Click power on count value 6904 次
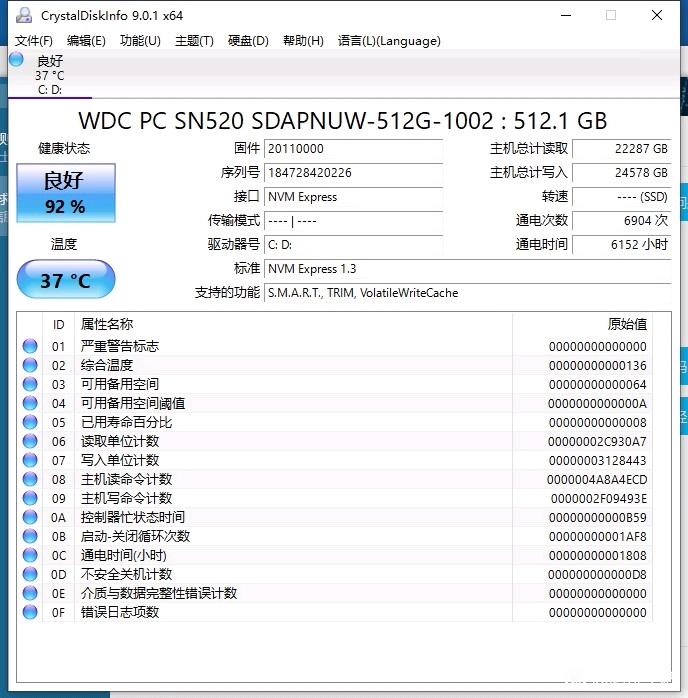Screen dimensions: 688x698 (622, 221)
